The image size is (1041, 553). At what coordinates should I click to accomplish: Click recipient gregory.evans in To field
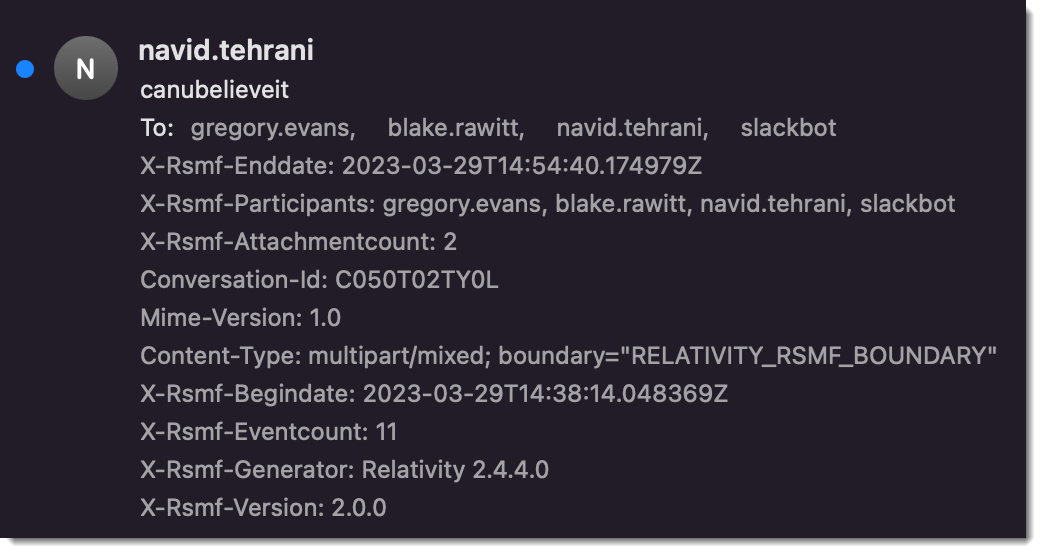click(273, 127)
